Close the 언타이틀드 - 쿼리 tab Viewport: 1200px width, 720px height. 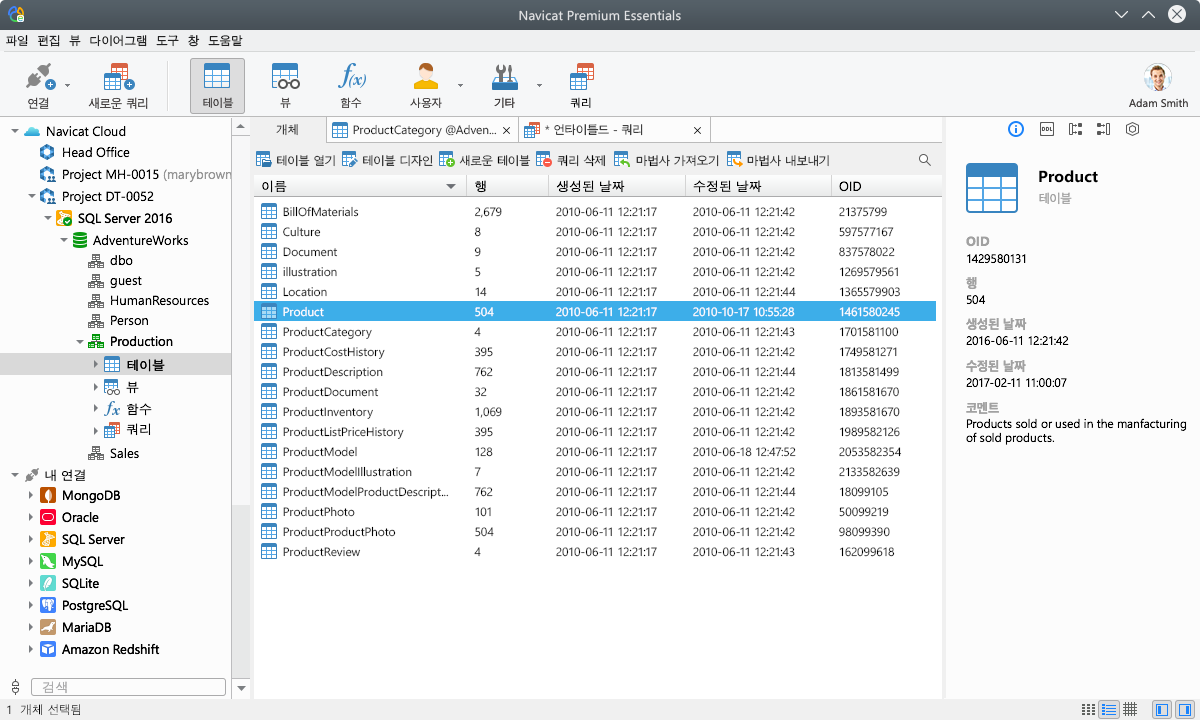click(x=697, y=130)
